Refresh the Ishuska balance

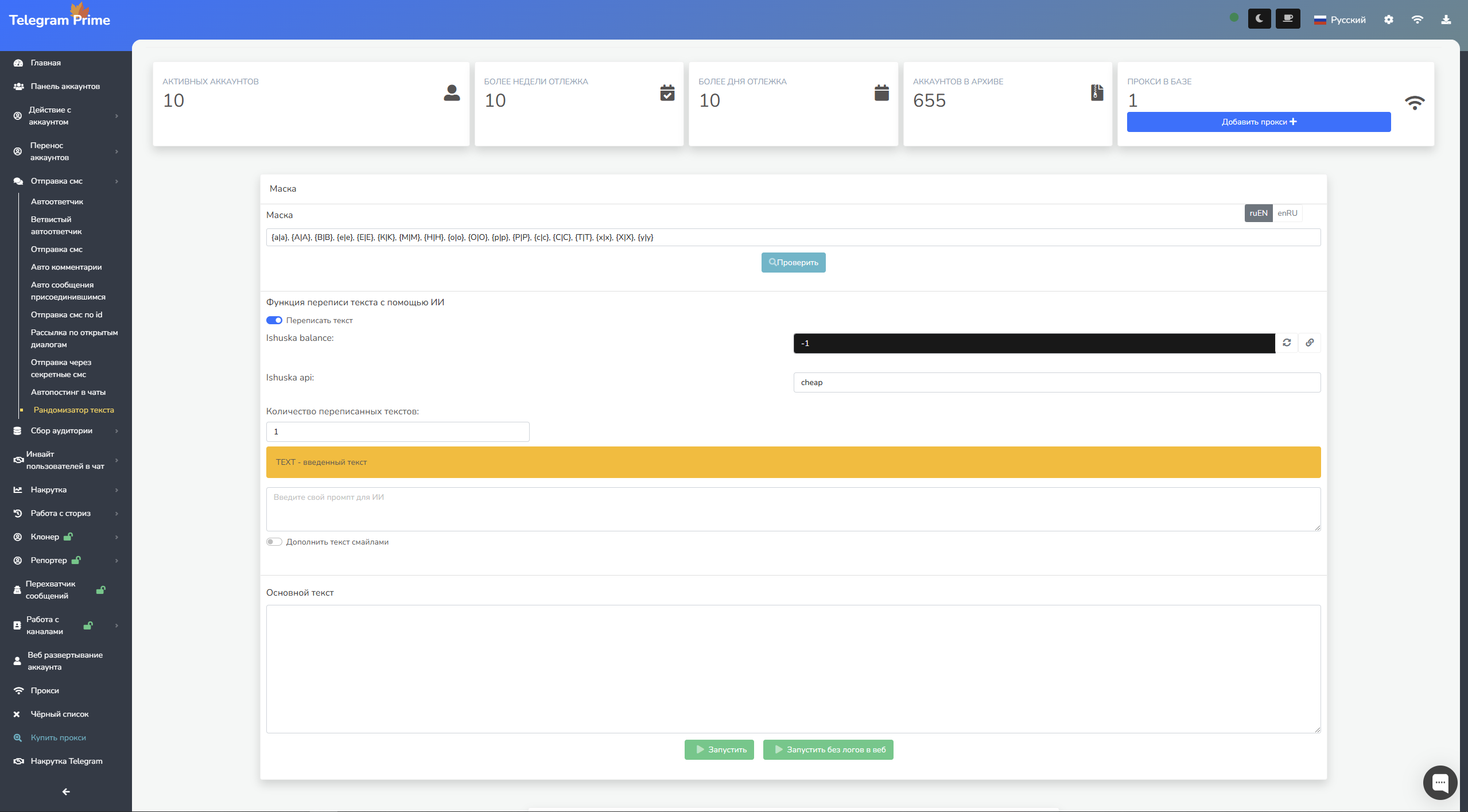click(x=1287, y=343)
